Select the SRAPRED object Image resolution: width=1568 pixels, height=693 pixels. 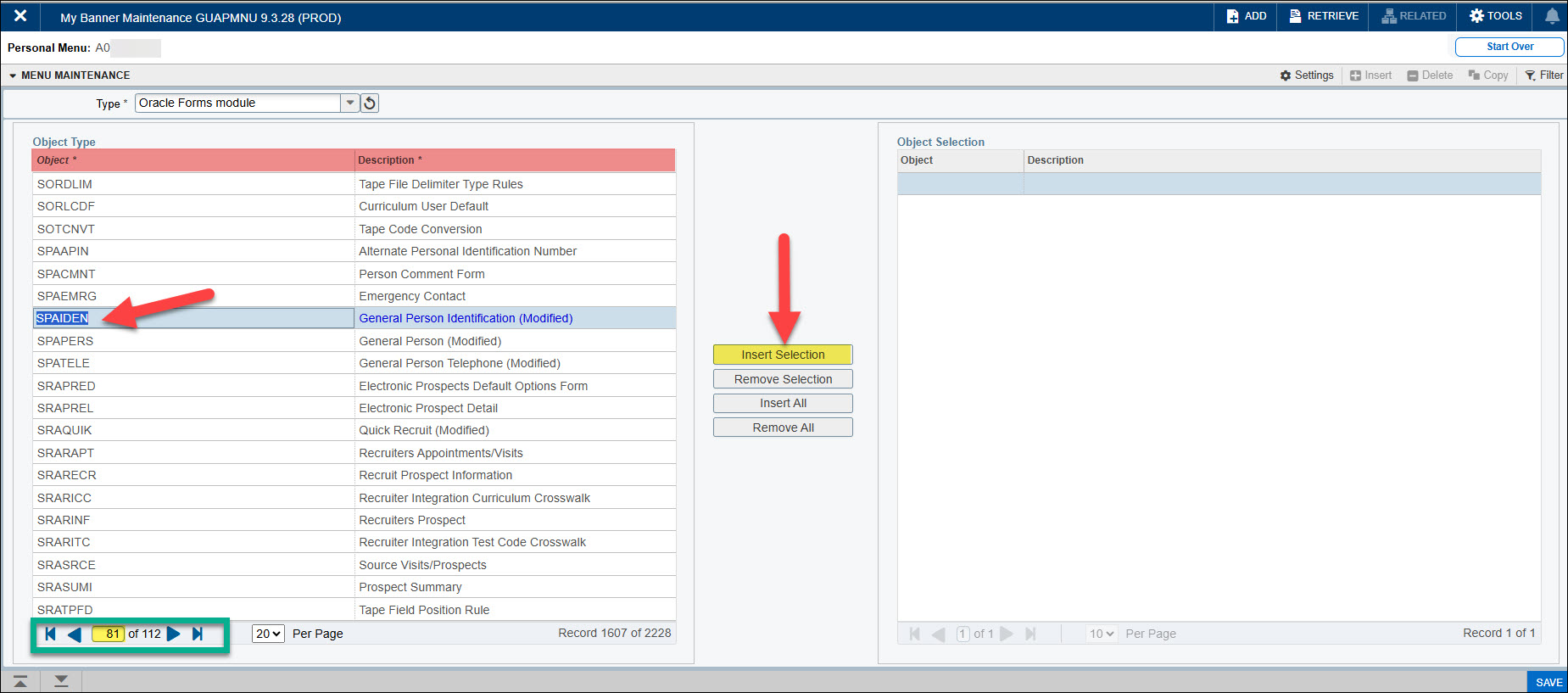coord(193,386)
